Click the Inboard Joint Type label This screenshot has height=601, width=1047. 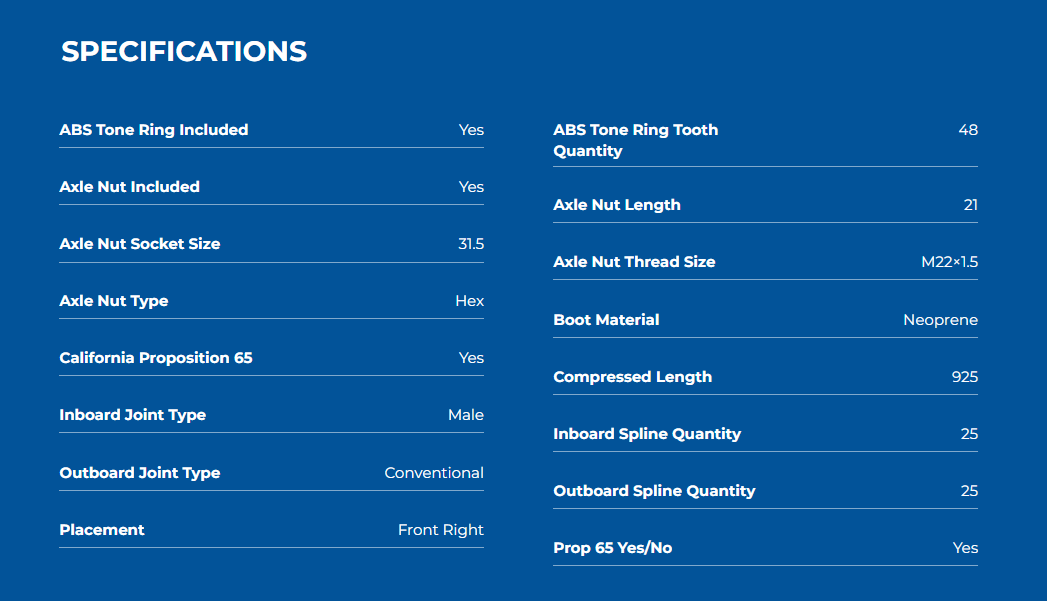tap(132, 415)
